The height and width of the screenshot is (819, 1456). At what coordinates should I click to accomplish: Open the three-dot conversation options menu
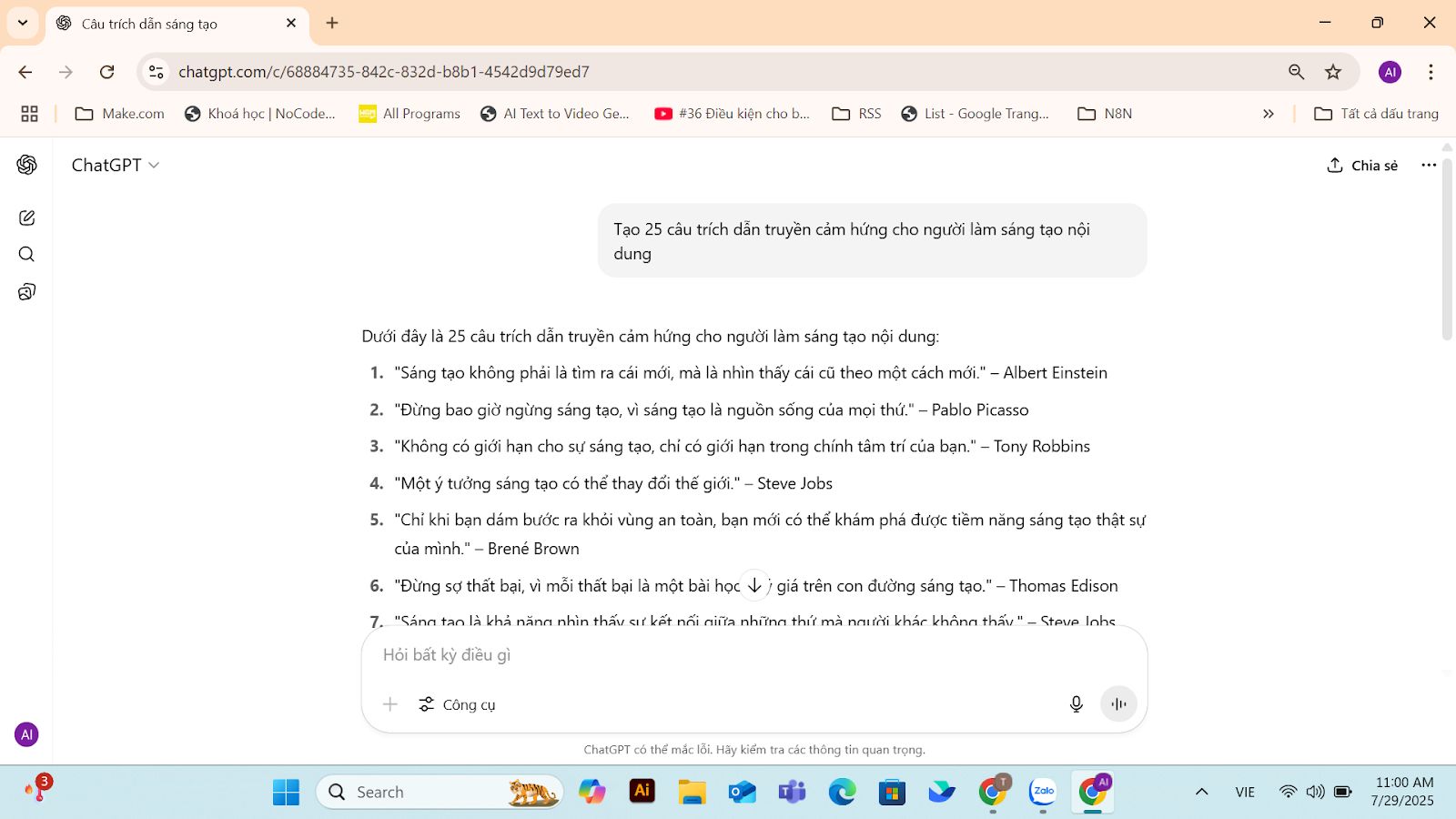tap(1429, 165)
